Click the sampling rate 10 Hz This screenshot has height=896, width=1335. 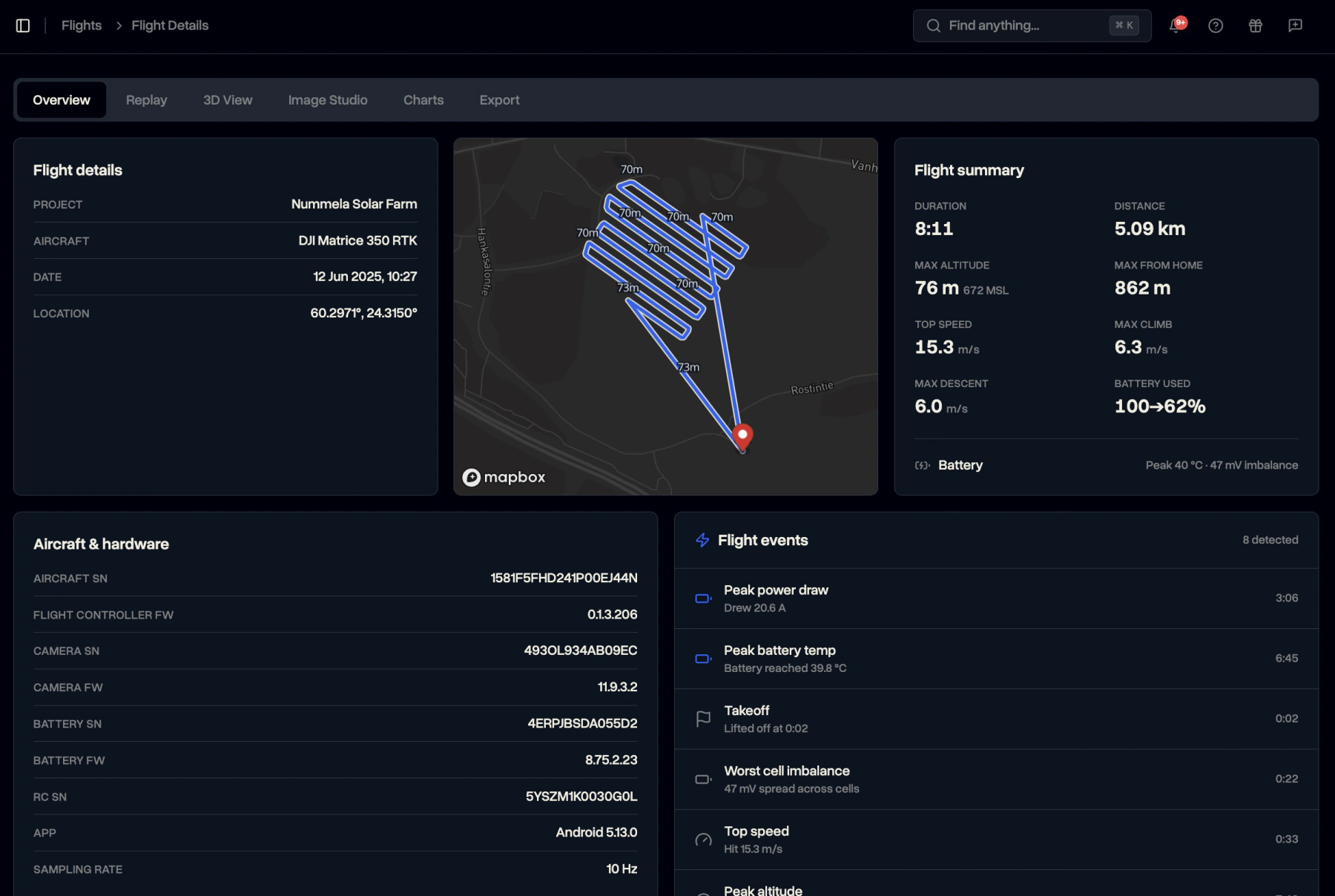[x=622, y=869]
